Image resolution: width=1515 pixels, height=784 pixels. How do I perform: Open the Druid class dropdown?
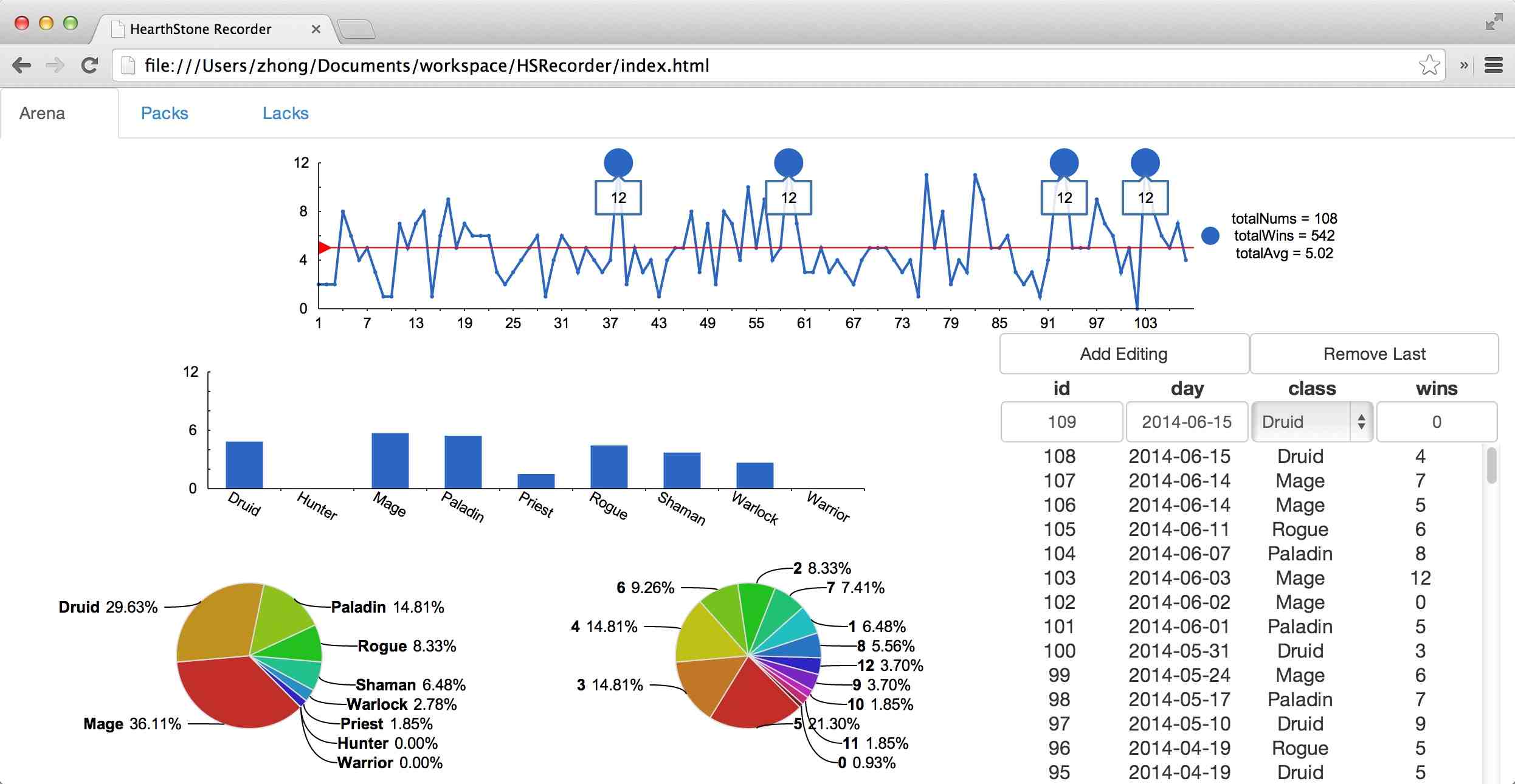click(x=1311, y=422)
